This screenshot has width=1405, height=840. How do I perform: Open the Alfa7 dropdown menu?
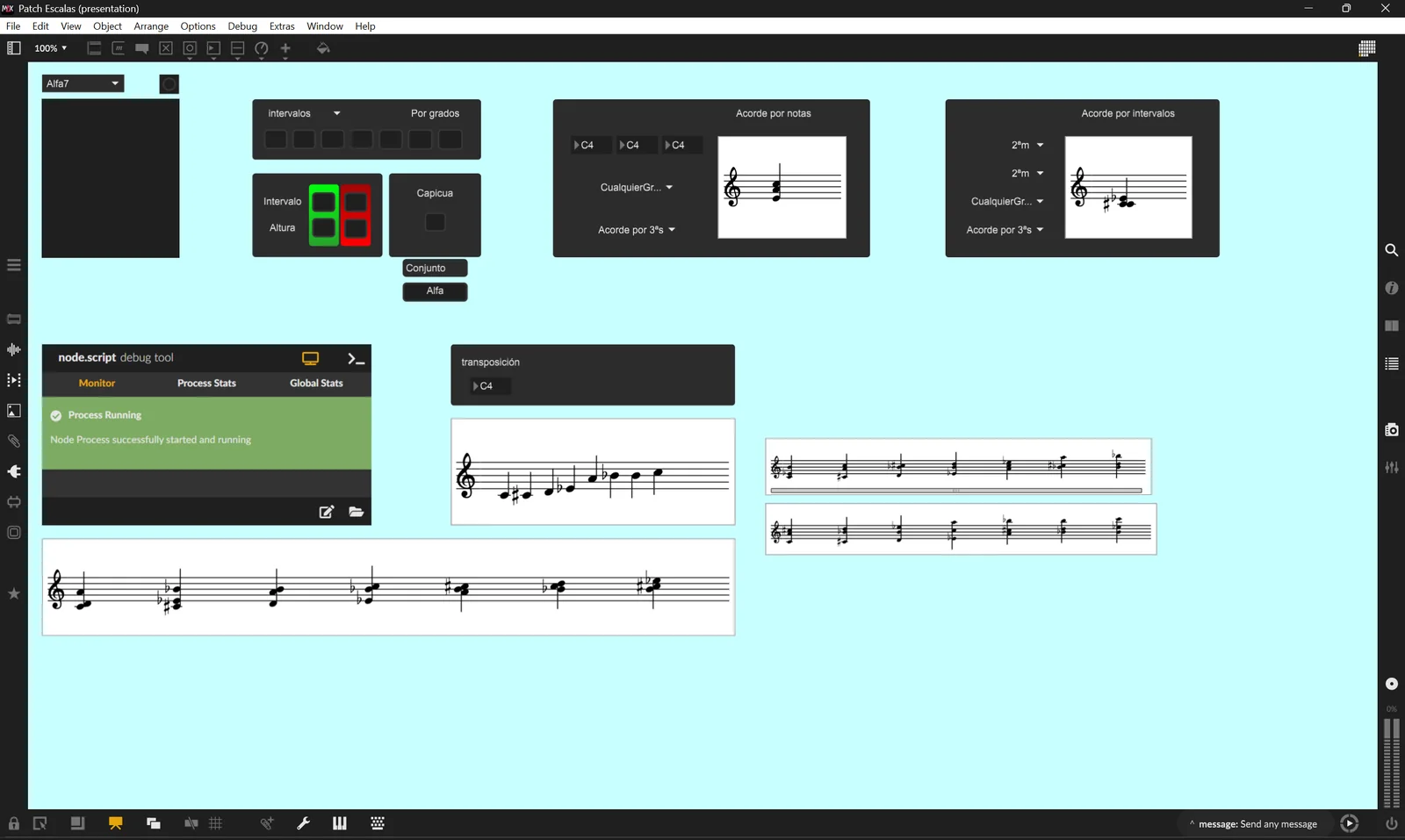(83, 83)
